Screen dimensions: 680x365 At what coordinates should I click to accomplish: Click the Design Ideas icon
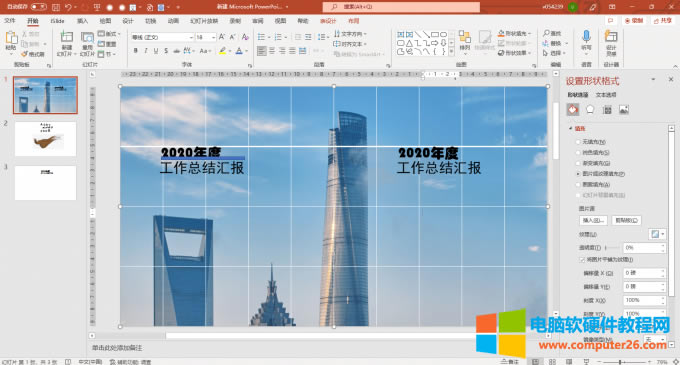pyautogui.click(x=611, y=42)
